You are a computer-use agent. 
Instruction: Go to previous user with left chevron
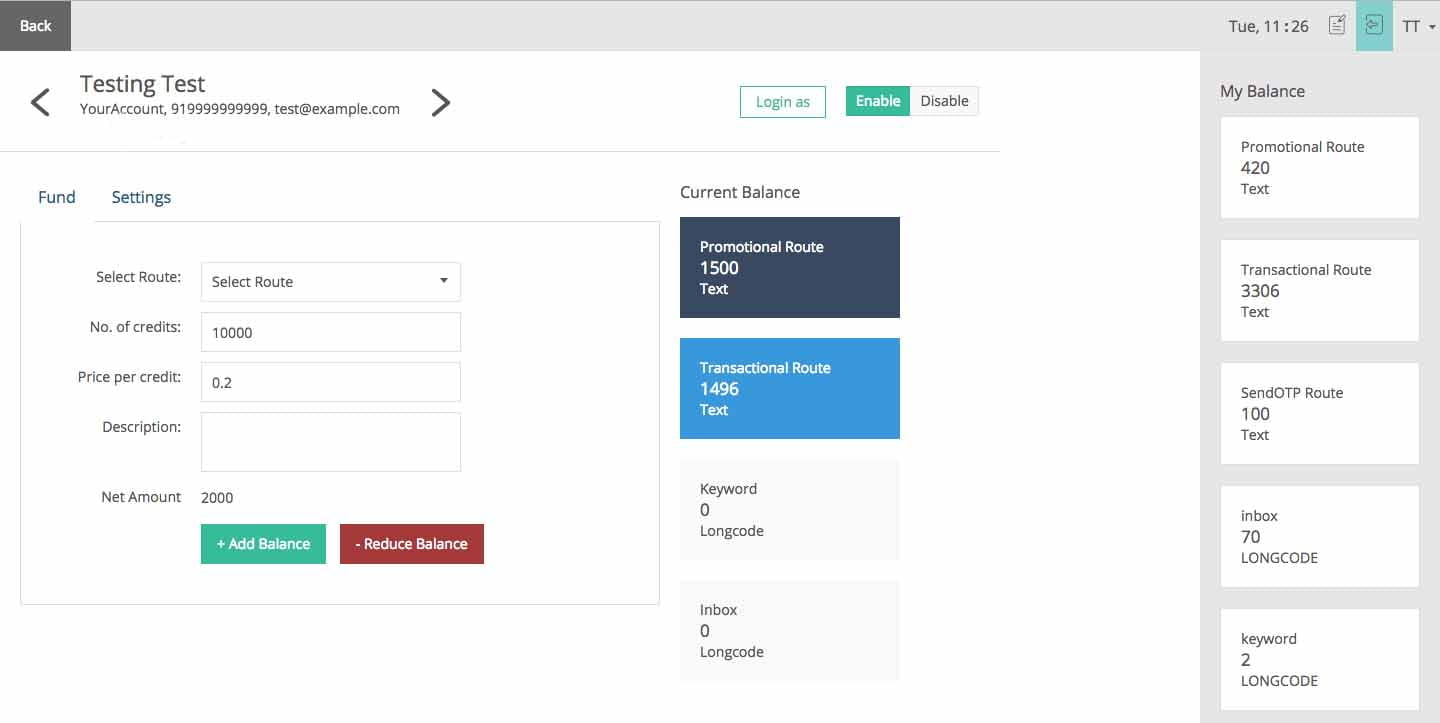pos(40,102)
